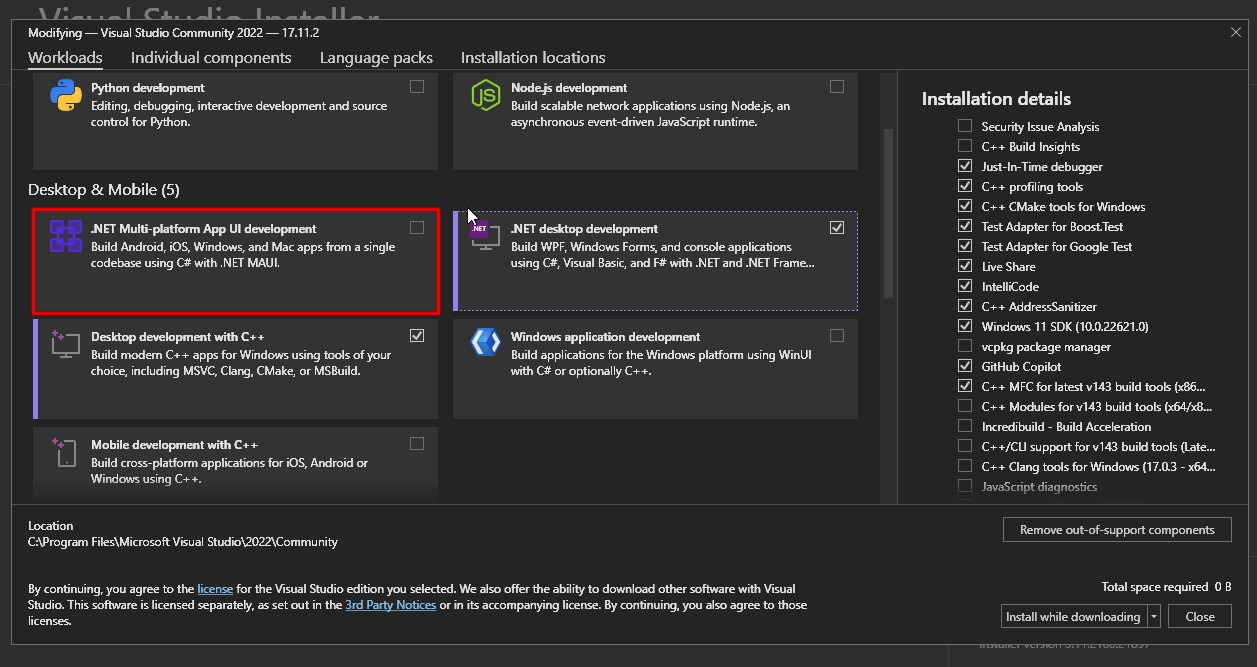The image size is (1257, 667).
Task: Enable C++ Build Insights component
Action: (965, 146)
